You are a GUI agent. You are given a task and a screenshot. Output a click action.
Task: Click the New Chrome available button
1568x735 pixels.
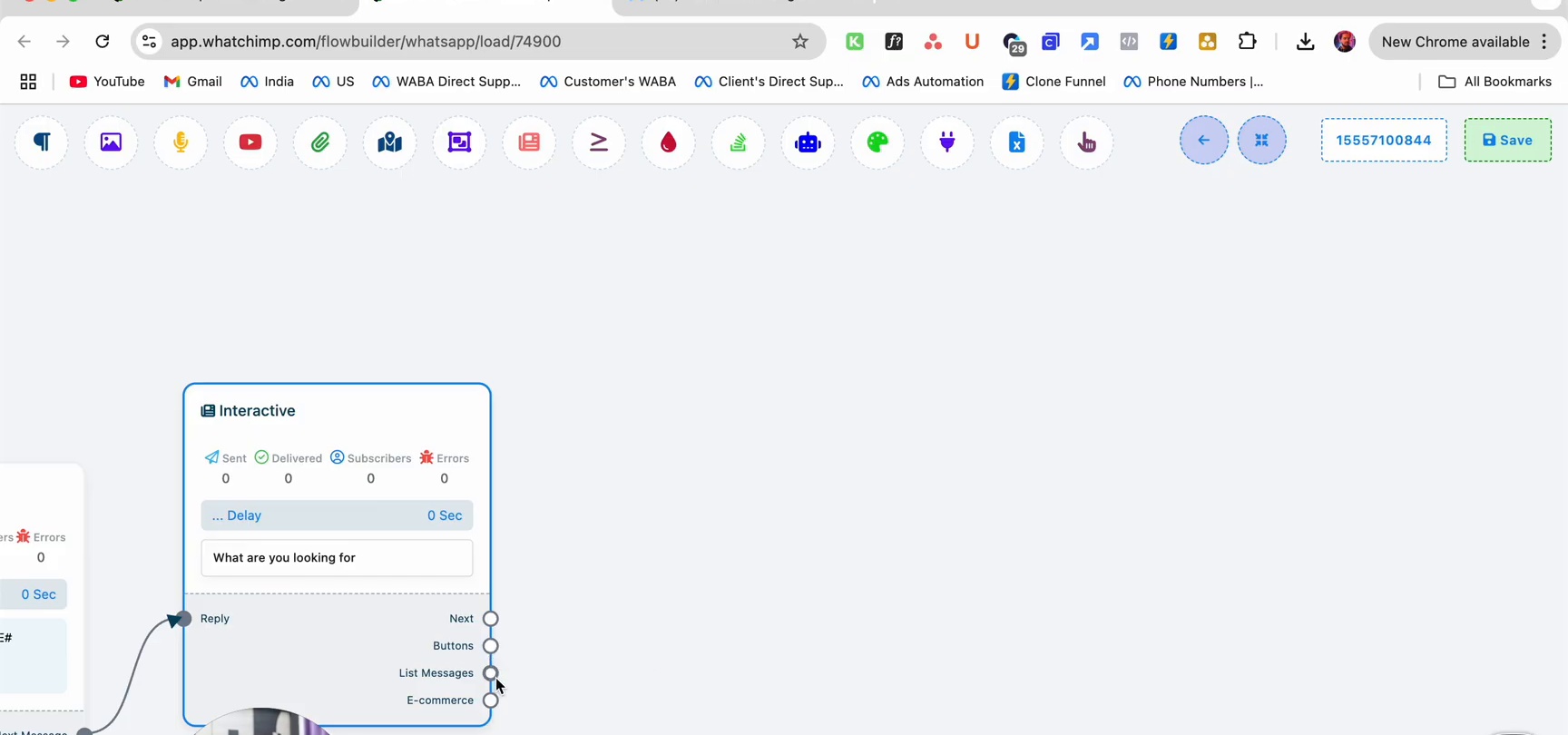tap(1464, 42)
